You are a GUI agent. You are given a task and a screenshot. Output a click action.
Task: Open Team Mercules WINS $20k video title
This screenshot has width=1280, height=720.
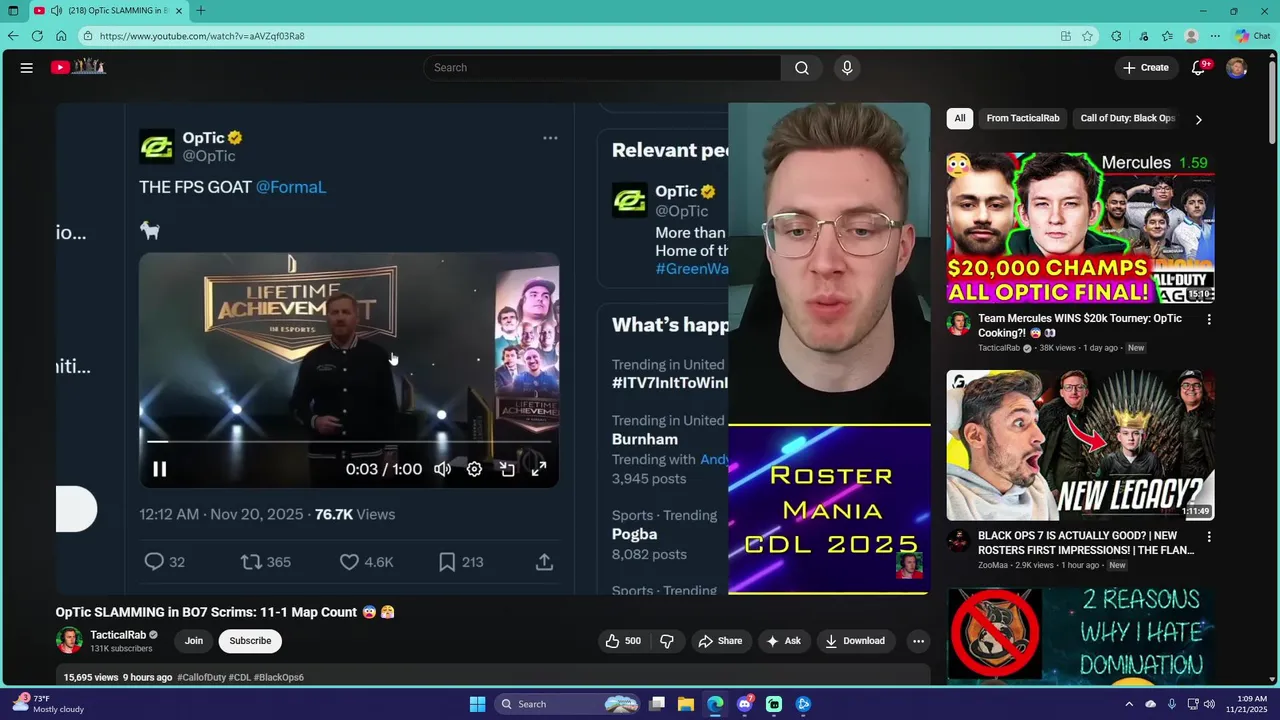click(x=1080, y=325)
